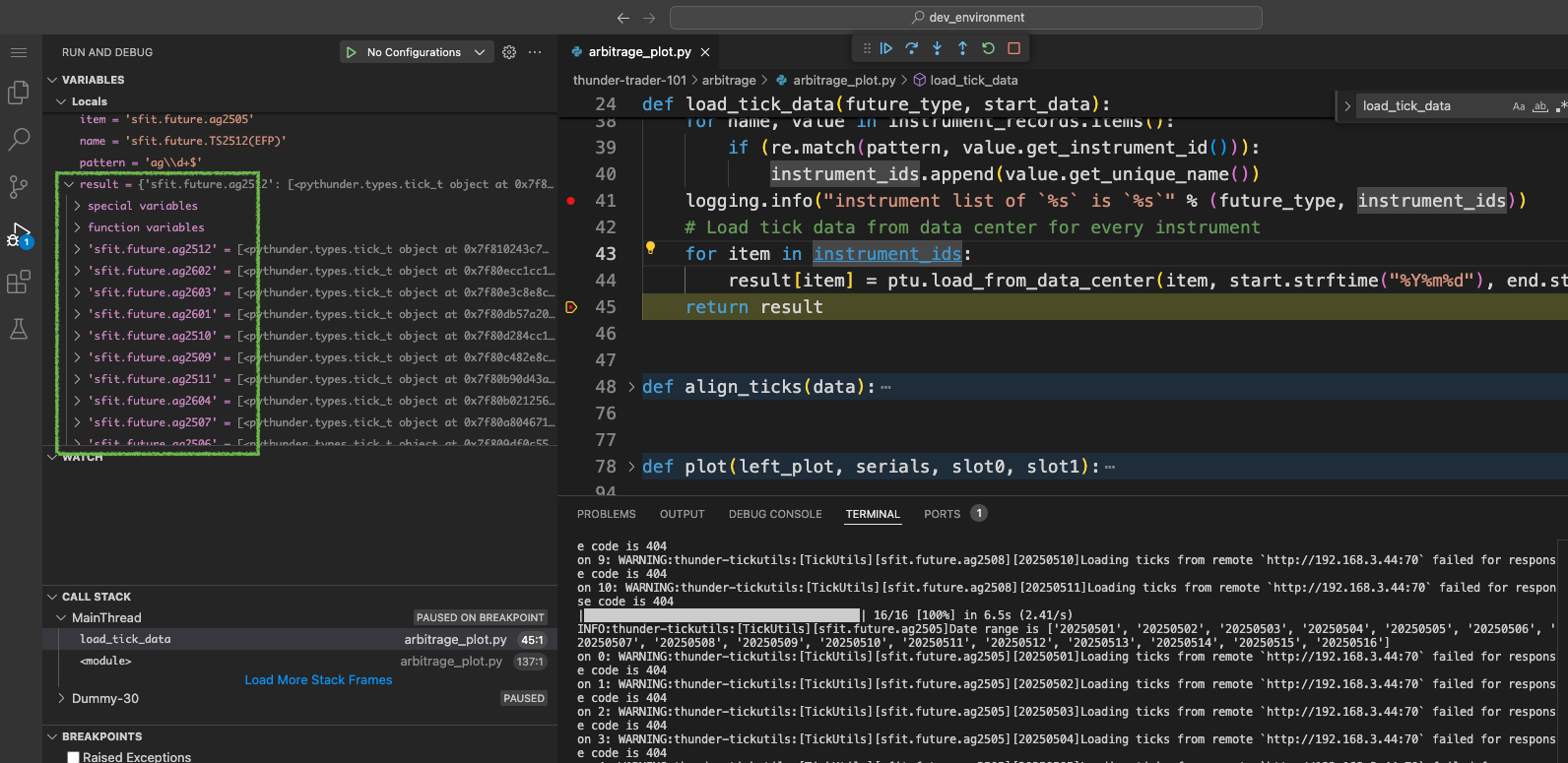Click the Step Into debug icon

pos(937,48)
